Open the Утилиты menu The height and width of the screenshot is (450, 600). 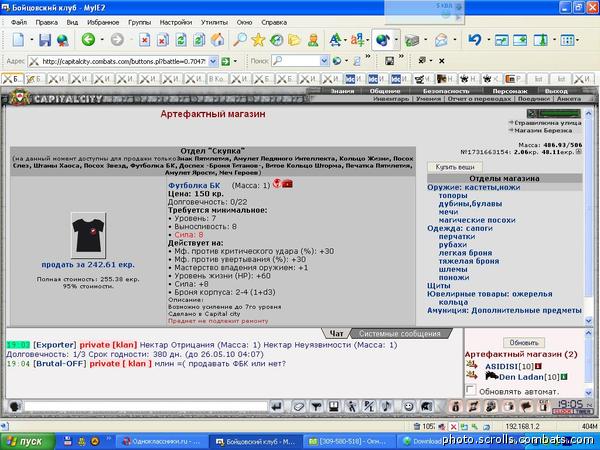click(214, 22)
